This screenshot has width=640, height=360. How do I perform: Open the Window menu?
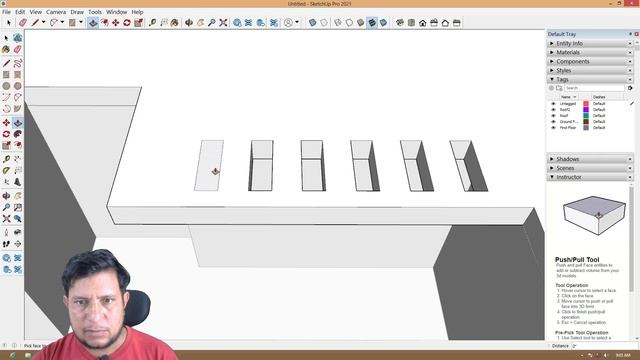(116, 12)
